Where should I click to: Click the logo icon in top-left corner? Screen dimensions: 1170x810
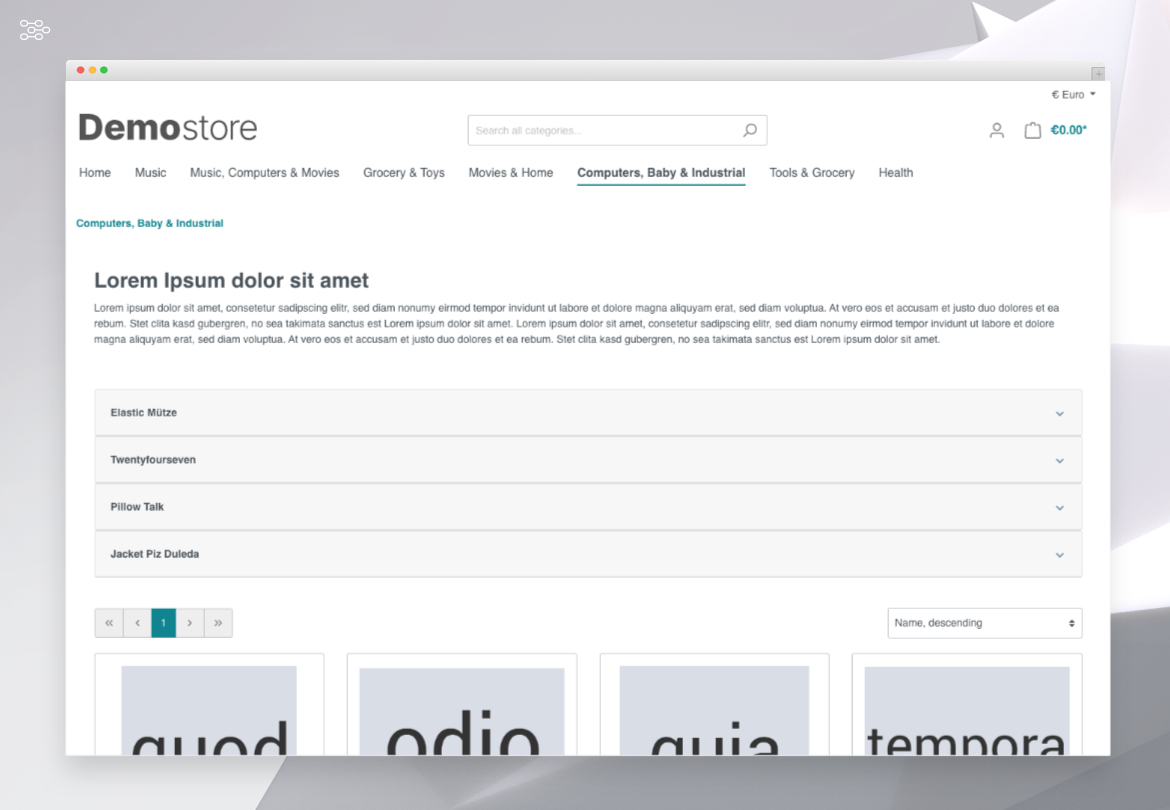click(x=35, y=30)
